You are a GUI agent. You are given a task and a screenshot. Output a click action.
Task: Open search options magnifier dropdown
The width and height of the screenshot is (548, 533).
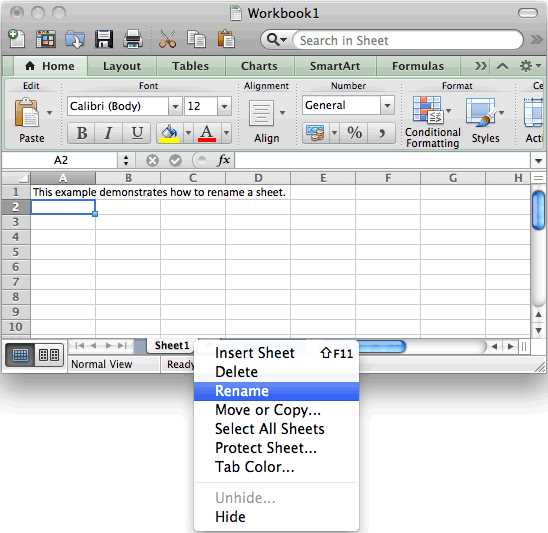pyautogui.click(x=277, y=39)
